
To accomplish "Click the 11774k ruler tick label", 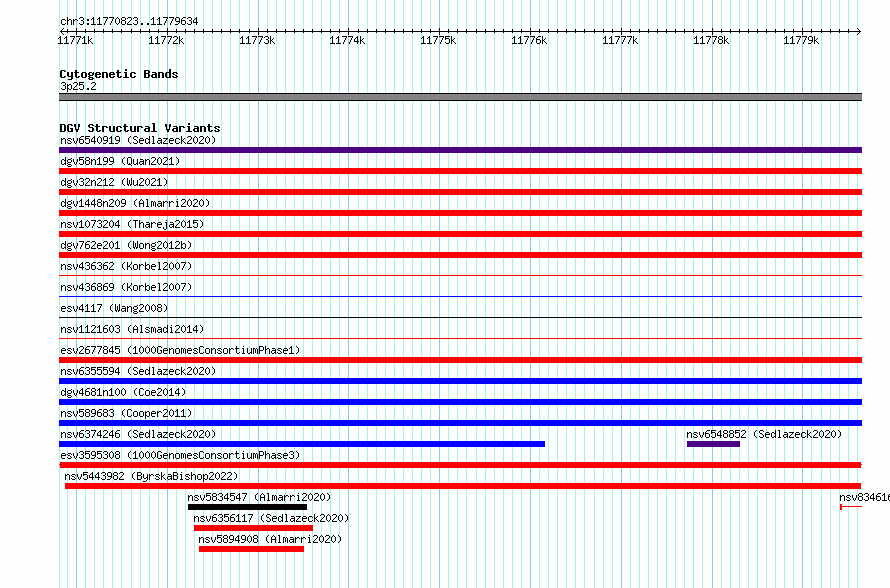I will [347, 40].
